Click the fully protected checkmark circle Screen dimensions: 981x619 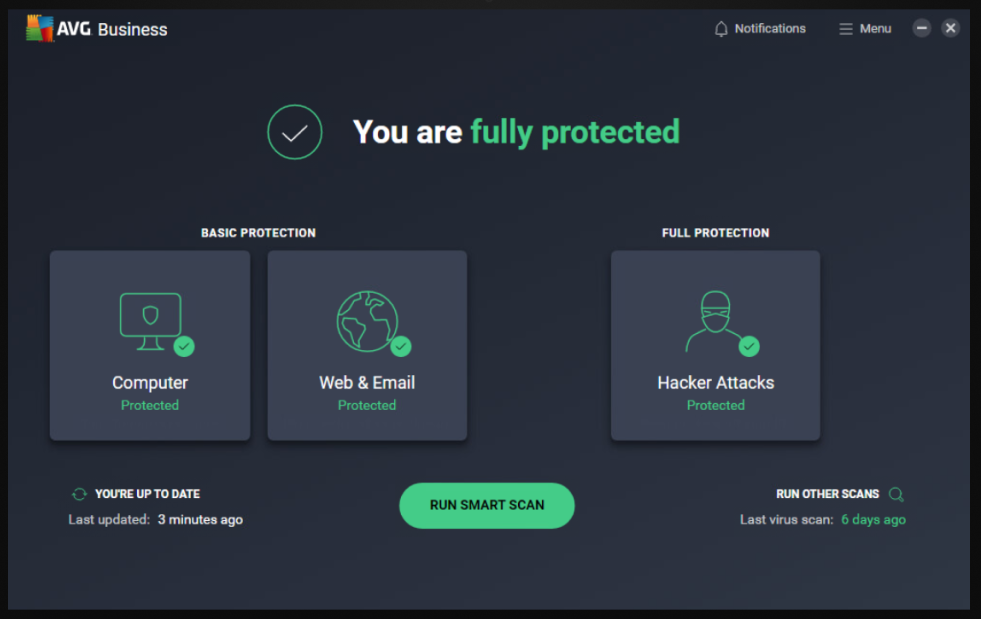tap(294, 131)
